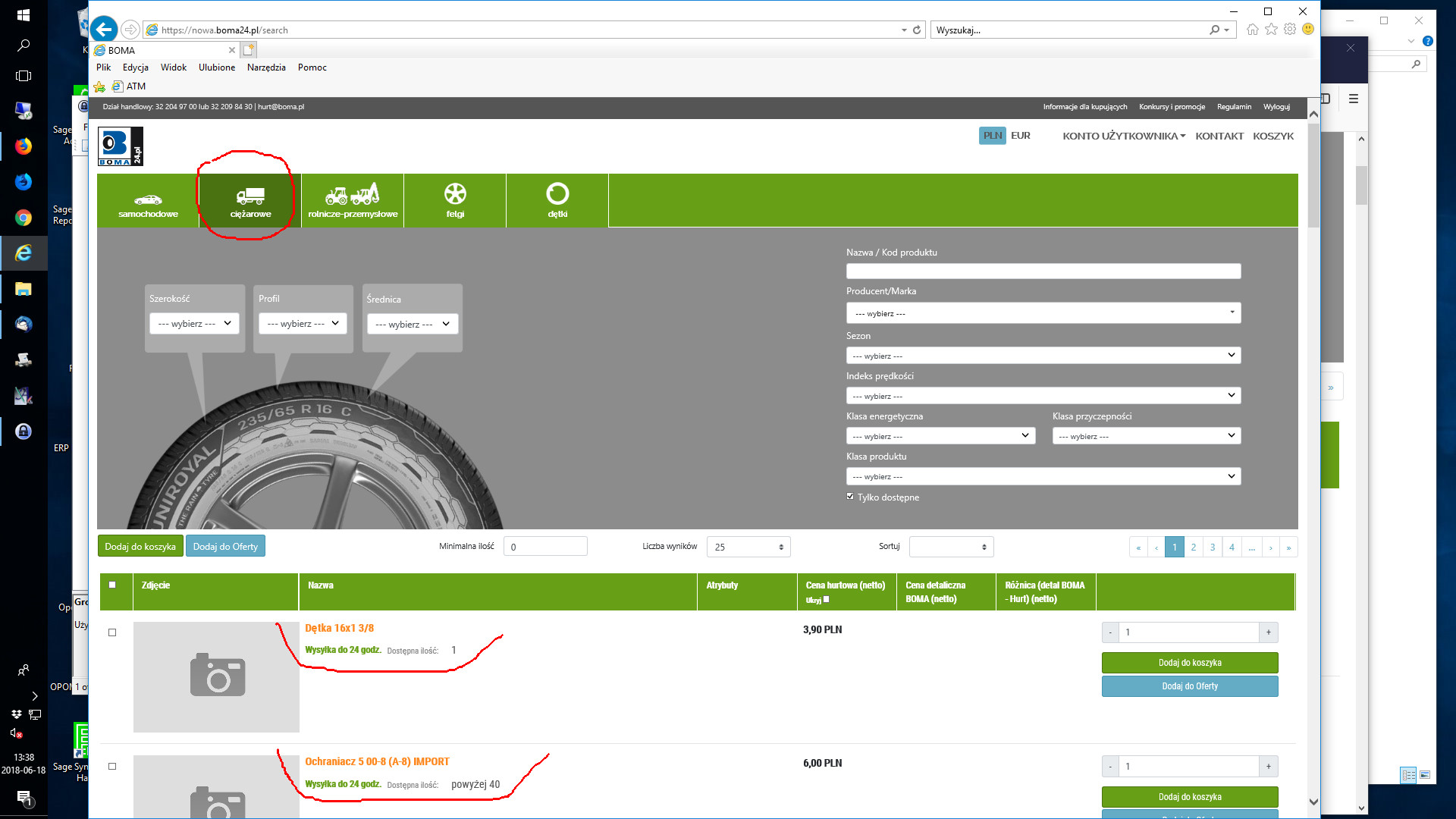Click the browser back arrow button
This screenshot has height=819, width=1456.
click(104, 30)
